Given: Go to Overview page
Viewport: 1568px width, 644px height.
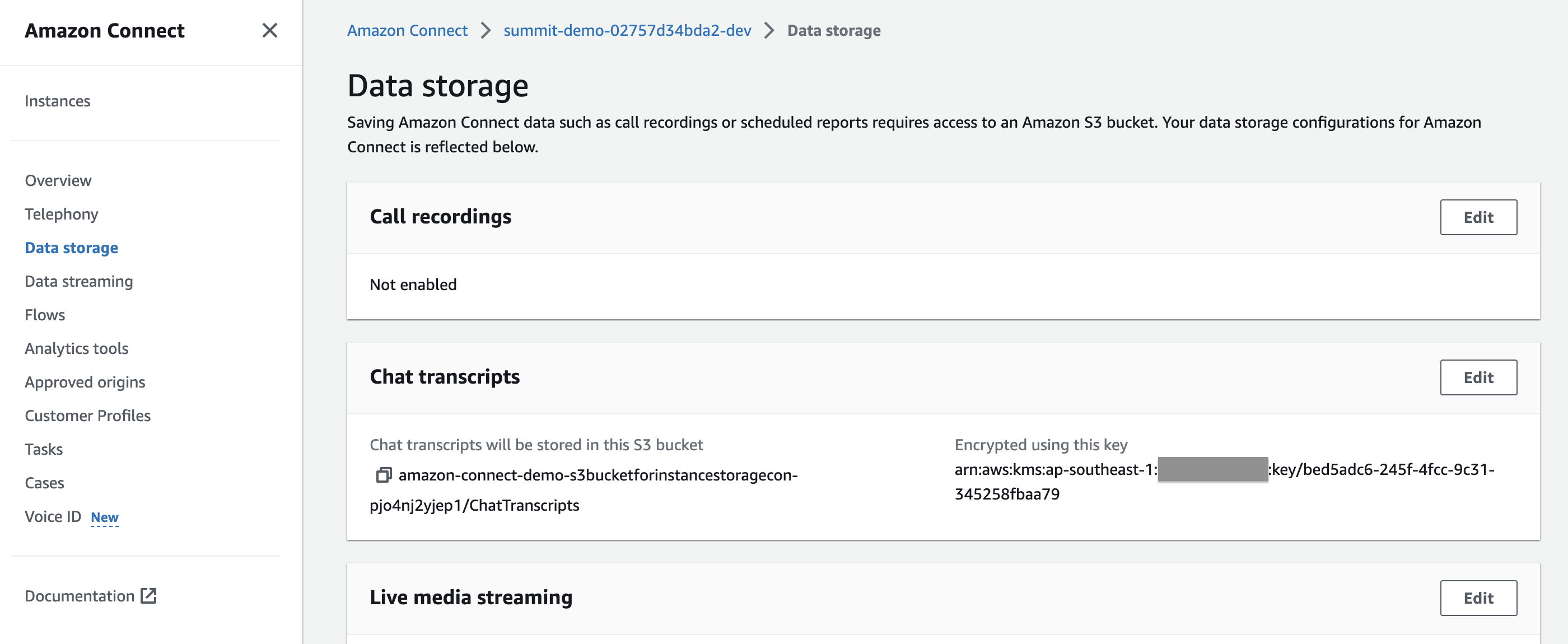Looking at the screenshot, I should (58, 181).
